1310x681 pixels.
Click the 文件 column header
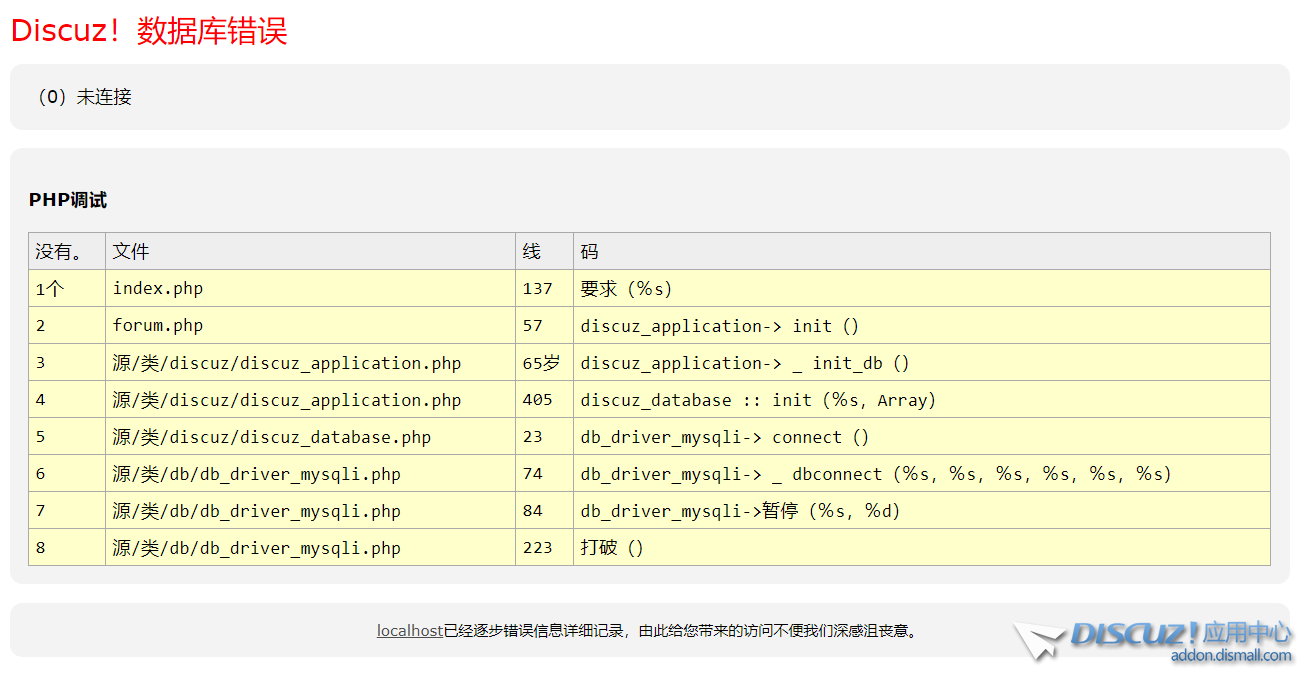(x=131, y=251)
